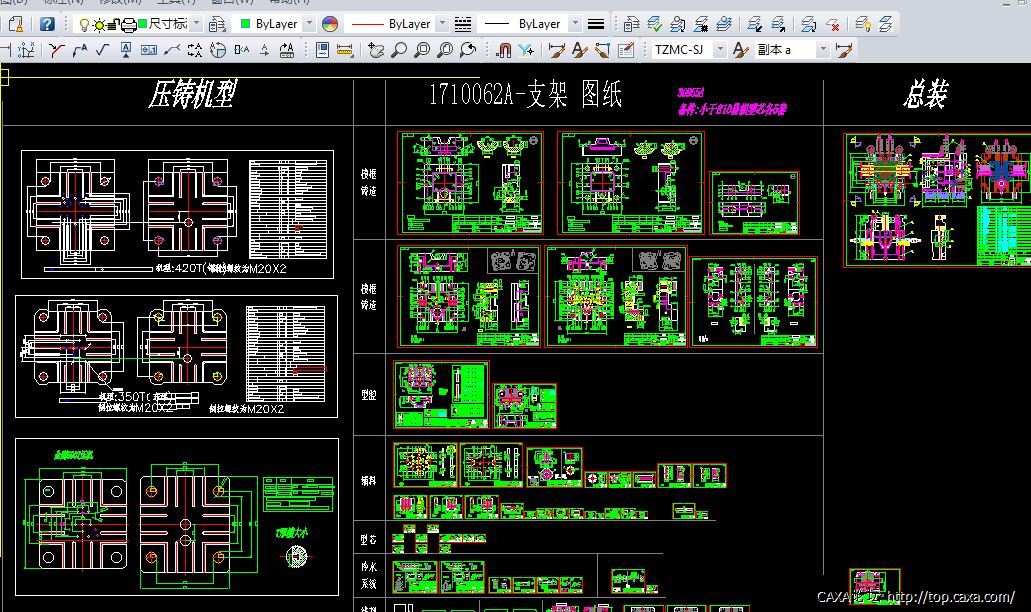
Task: Click the pan hand tool icon
Action: click(376, 49)
